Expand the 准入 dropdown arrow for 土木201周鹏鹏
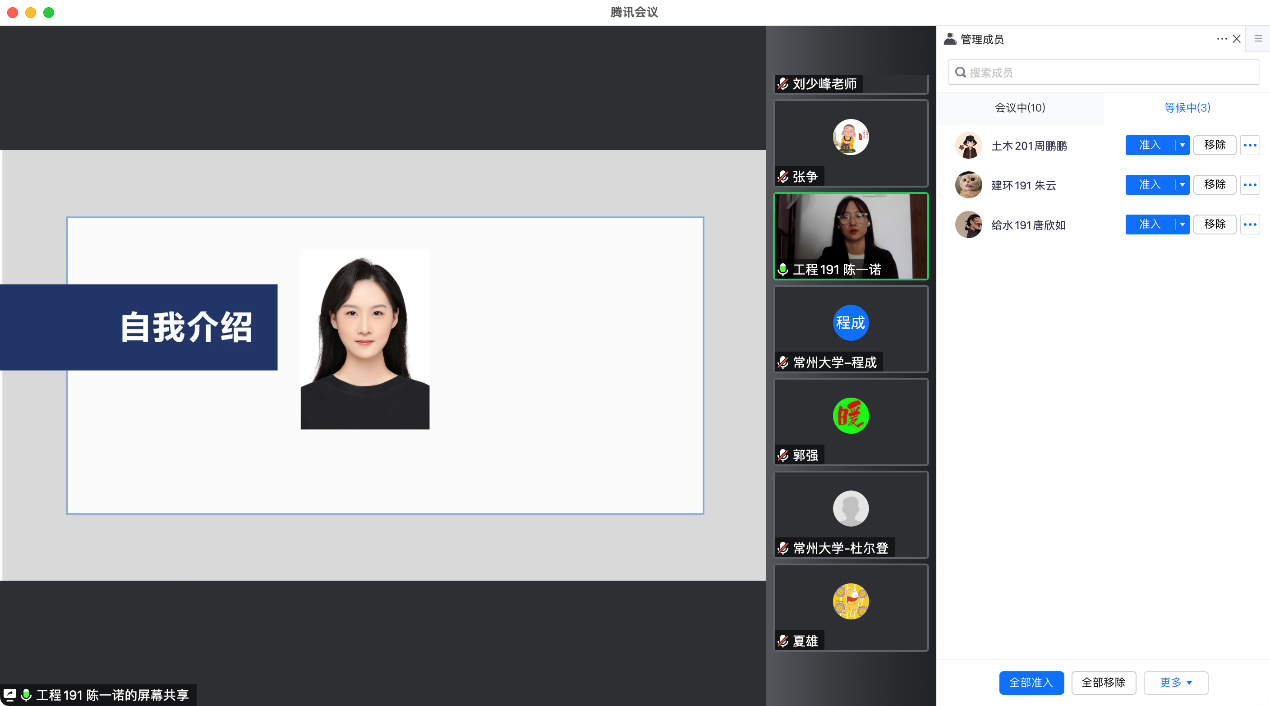 pos(1182,145)
